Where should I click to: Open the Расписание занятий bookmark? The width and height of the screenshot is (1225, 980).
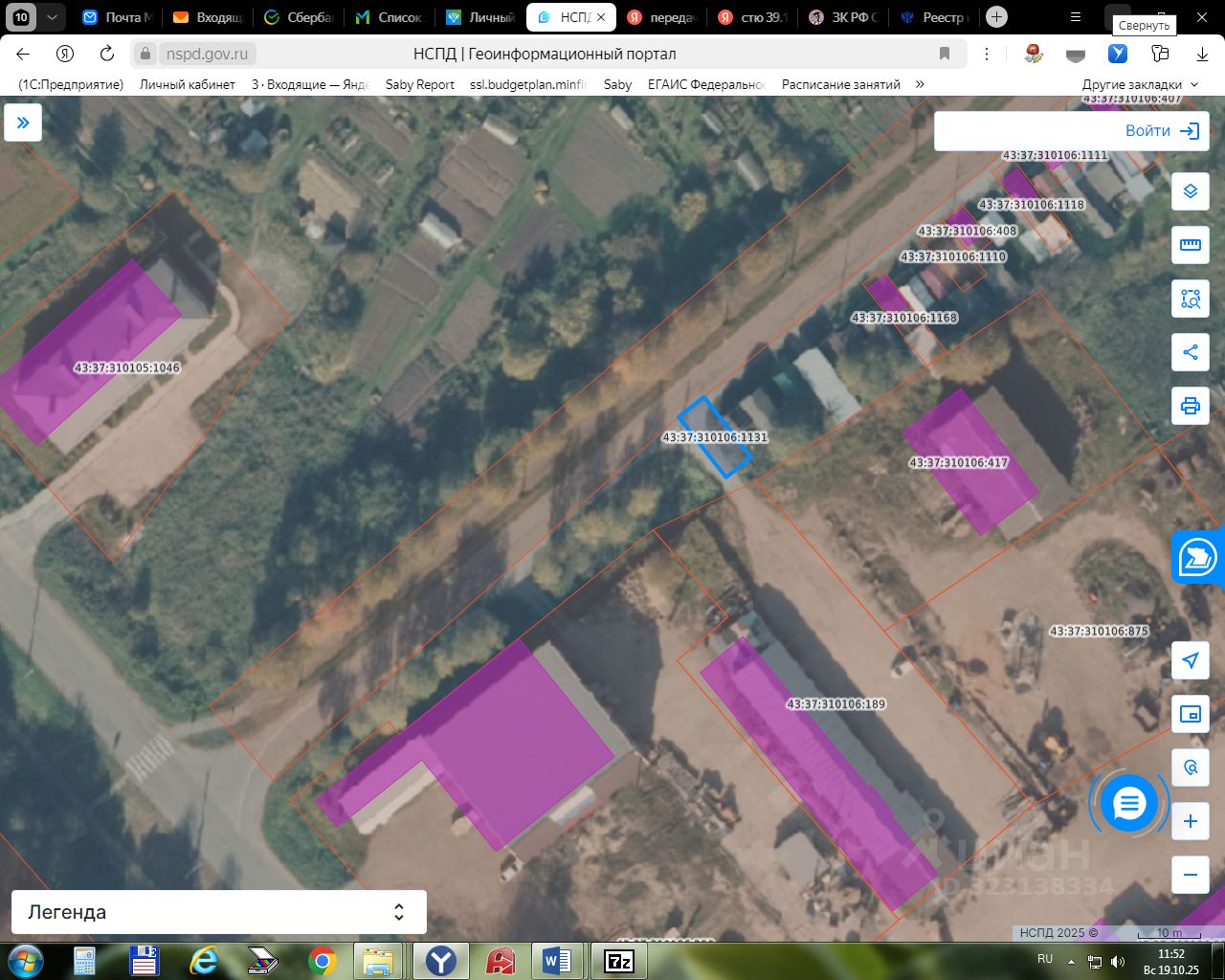[x=841, y=84]
